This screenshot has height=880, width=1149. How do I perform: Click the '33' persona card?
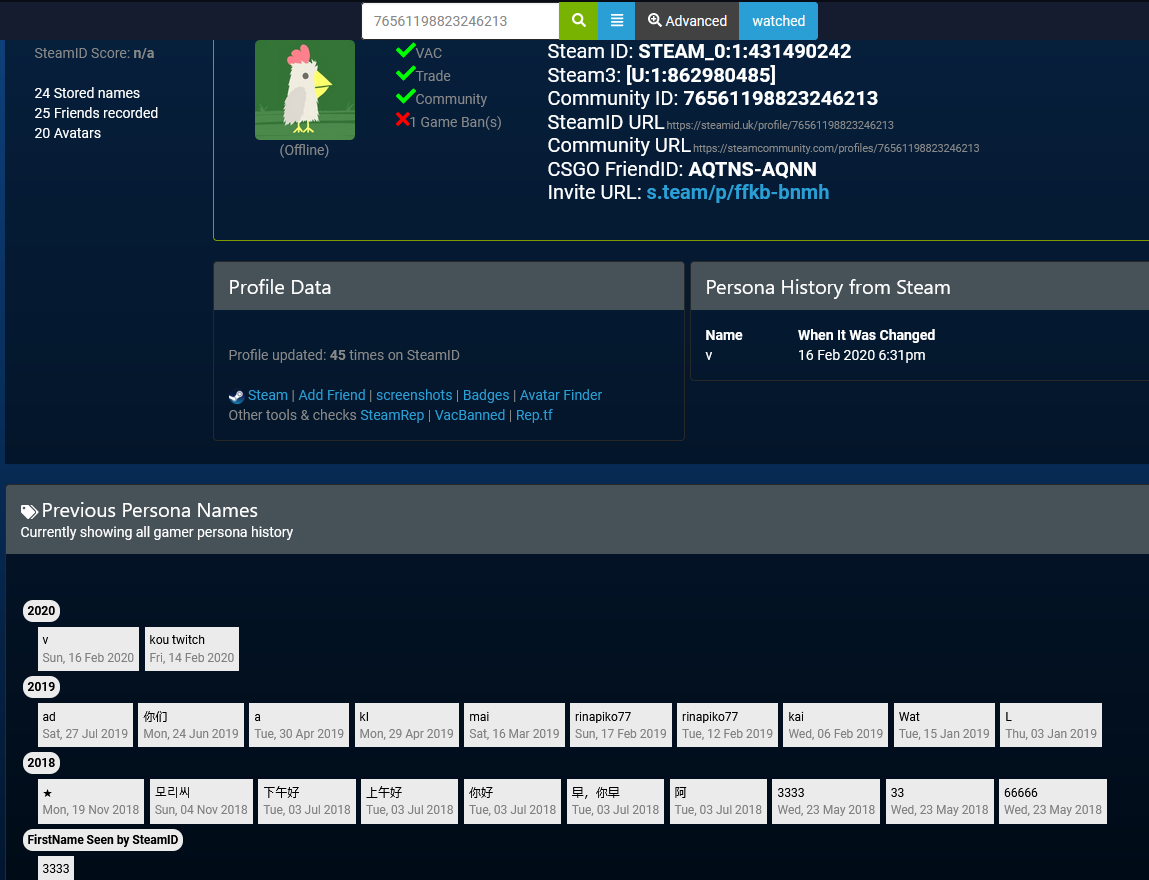tap(939, 801)
